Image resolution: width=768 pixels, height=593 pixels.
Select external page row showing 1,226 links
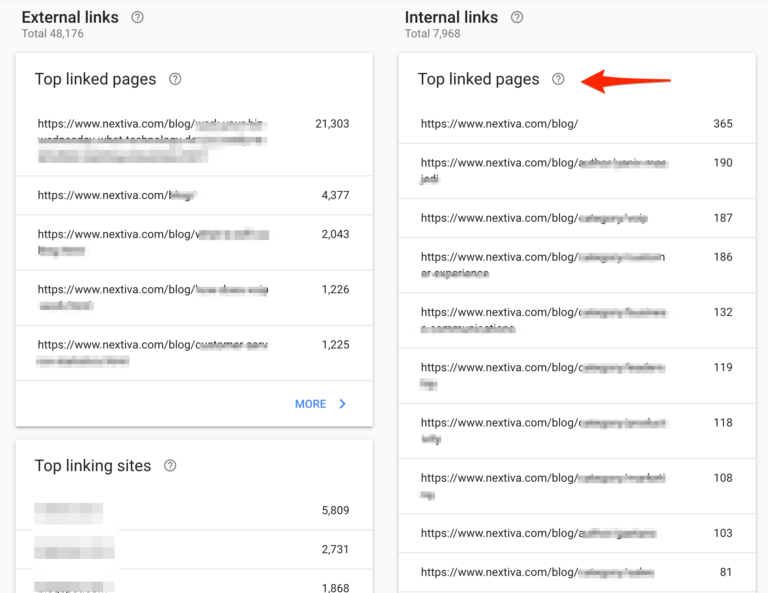click(x=193, y=297)
